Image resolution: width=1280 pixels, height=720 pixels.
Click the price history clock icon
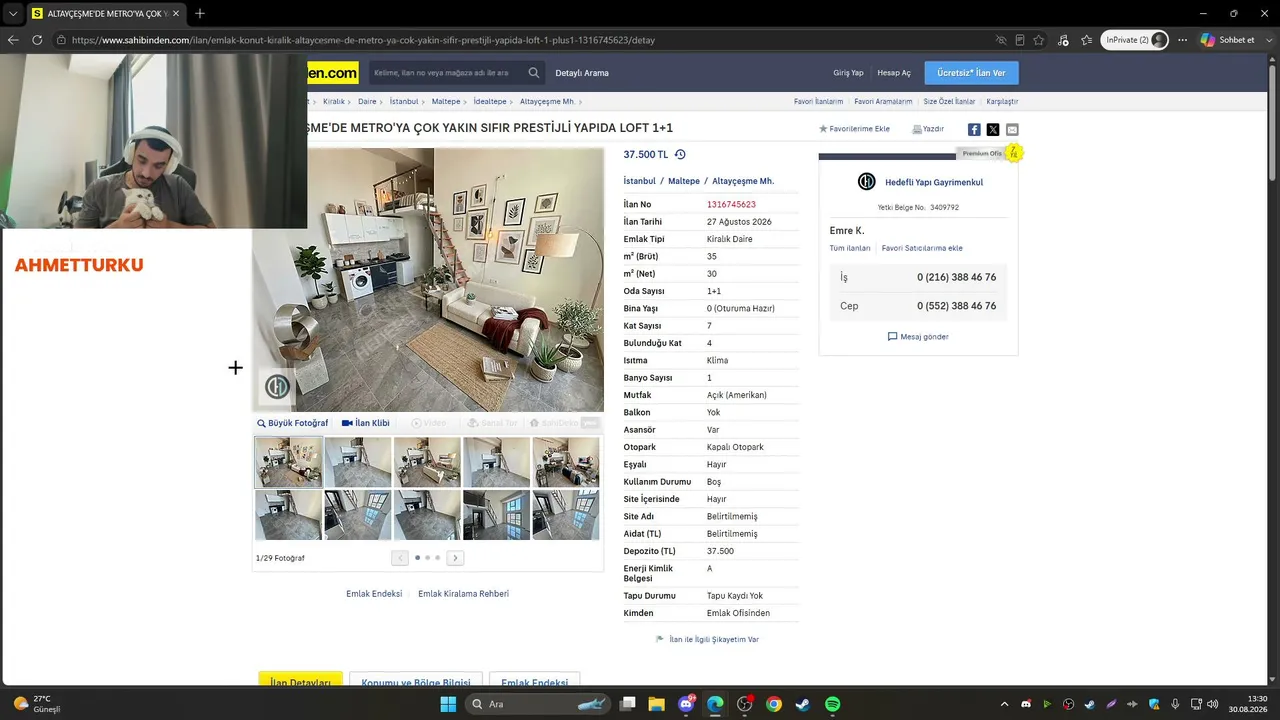tap(680, 155)
